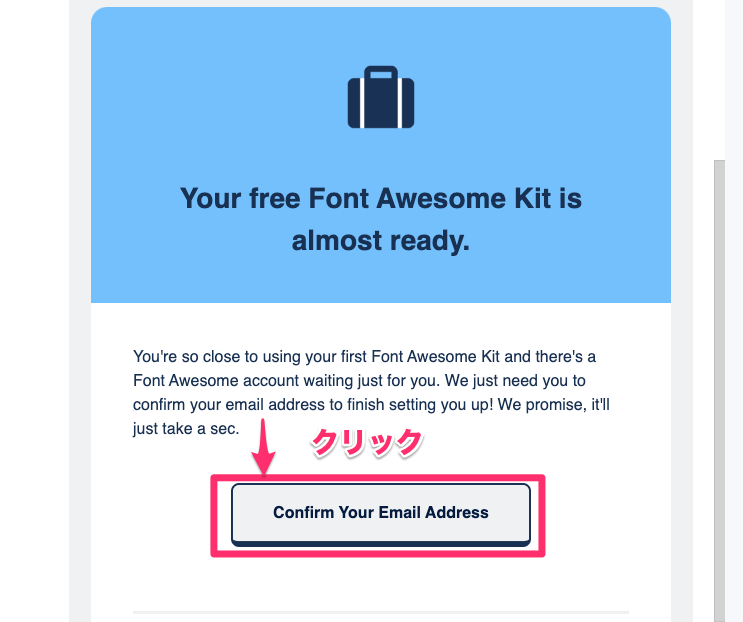
Task: Click the scrollbar track above the thumb
Action: [719, 80]
